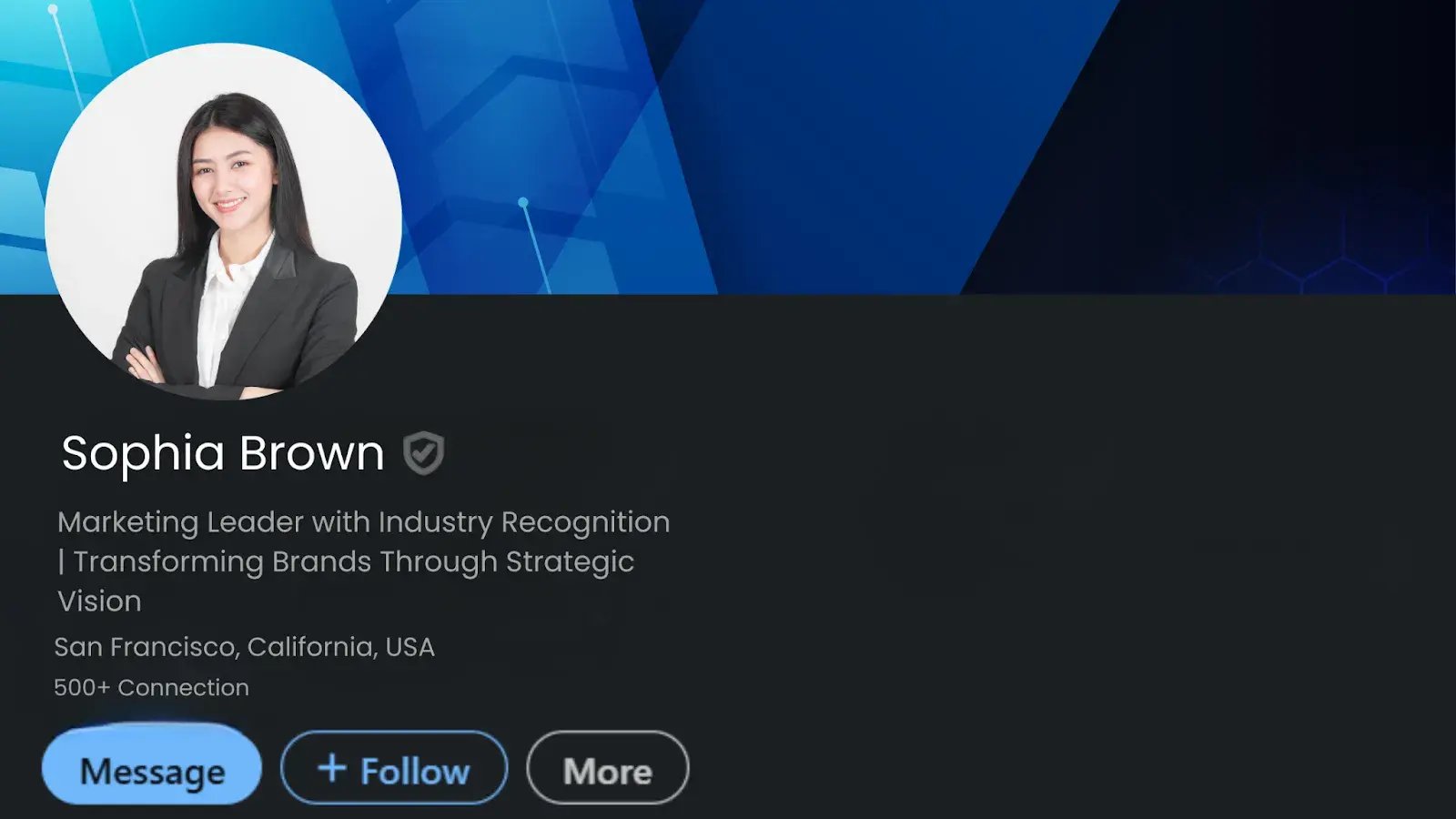The height and width of the screenshot is (819, 1456).
Task: Open the More options menu
Action: pos(607,769)
